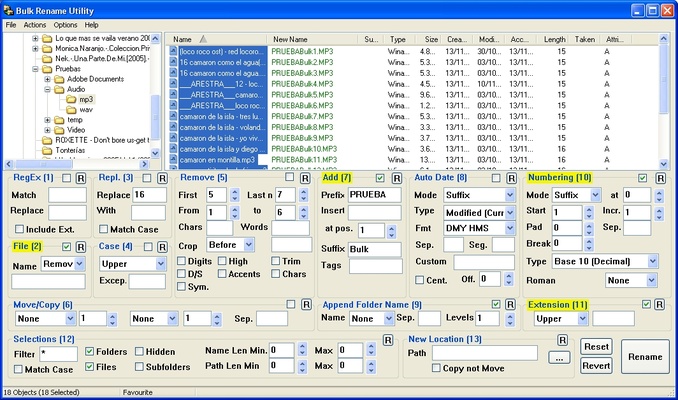Expand the temp folder in tree
This screenshot has width=678, height=400.
click(x=47, y=119)
